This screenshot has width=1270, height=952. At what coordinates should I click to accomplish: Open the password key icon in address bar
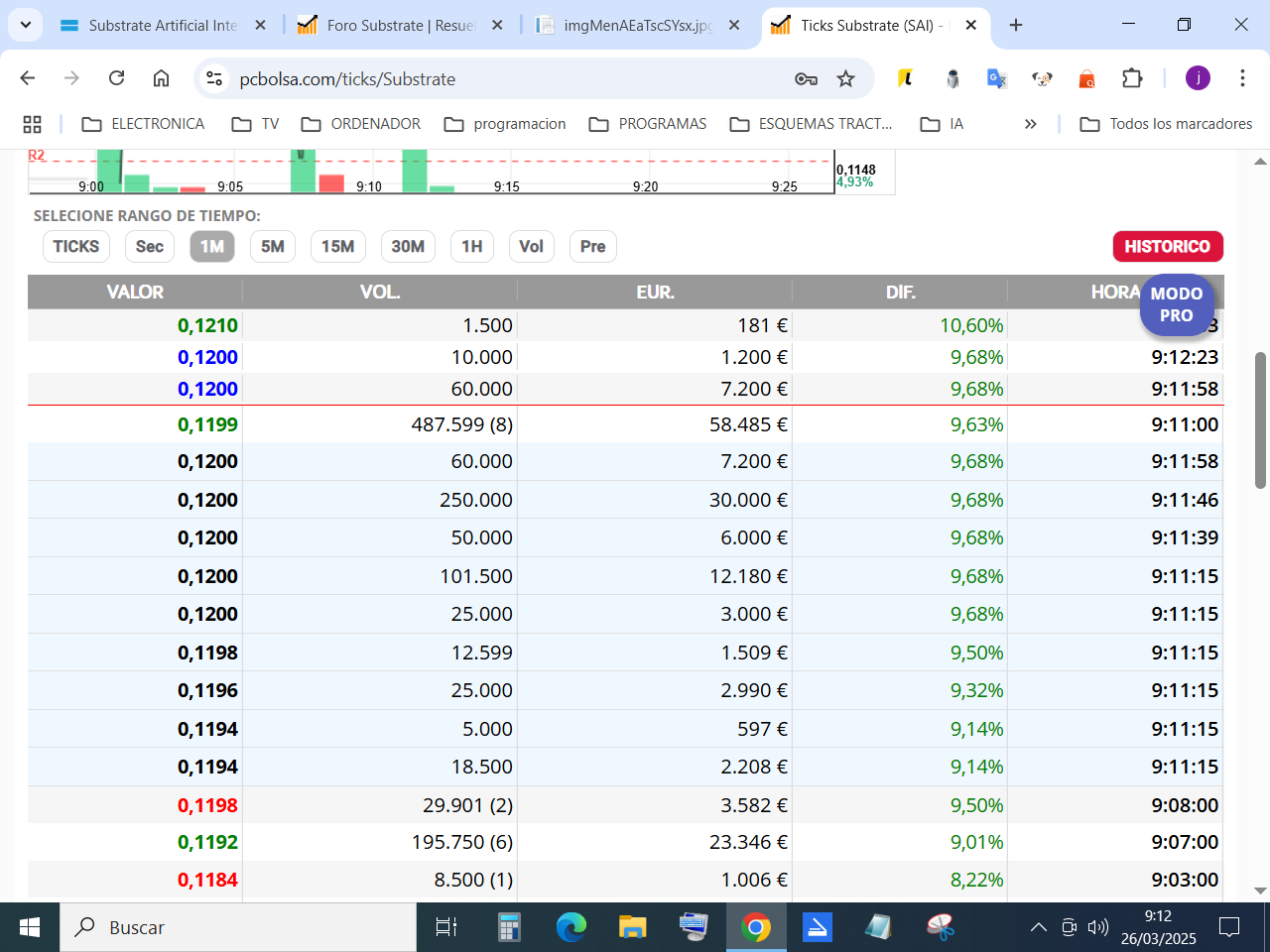pyautogui.click(x=806, y=78)
